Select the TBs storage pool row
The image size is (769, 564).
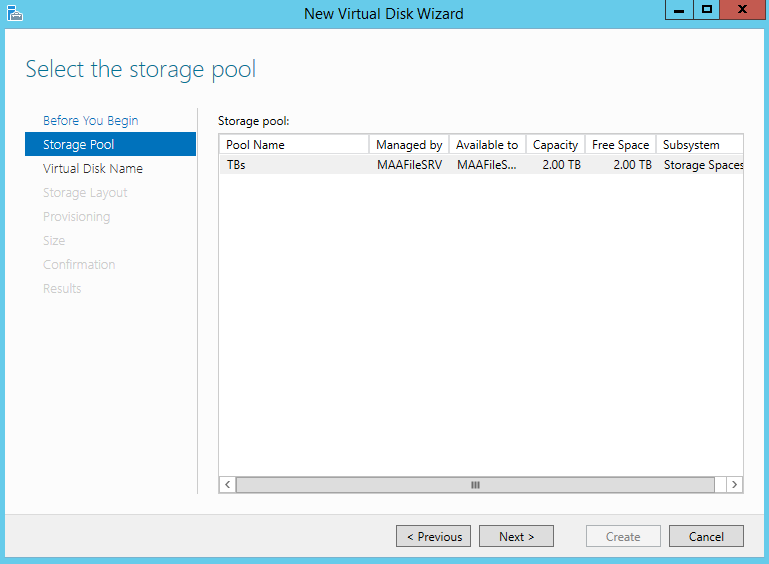point(481,165)
